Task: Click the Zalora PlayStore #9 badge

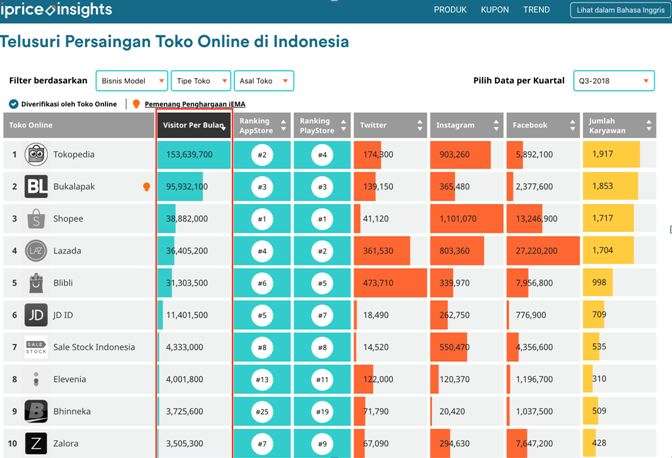Action: (x=322, y=444)
